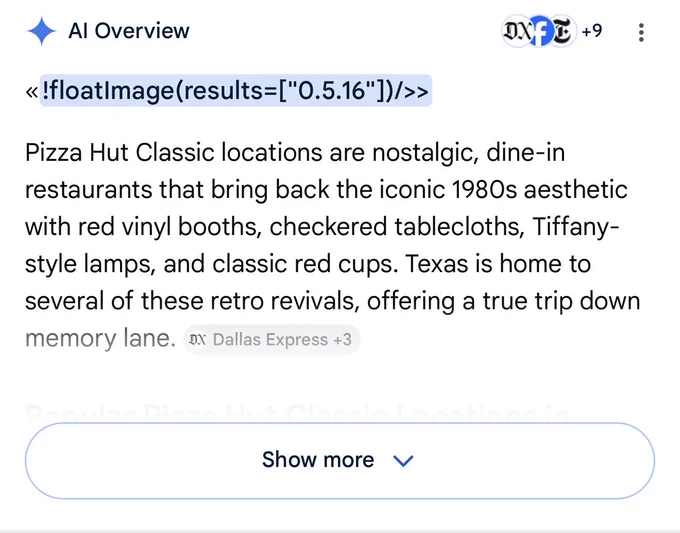The image size is (680, 533).
Task: Click the chevron arrow beside Show more
Action: tap(403, 461)
